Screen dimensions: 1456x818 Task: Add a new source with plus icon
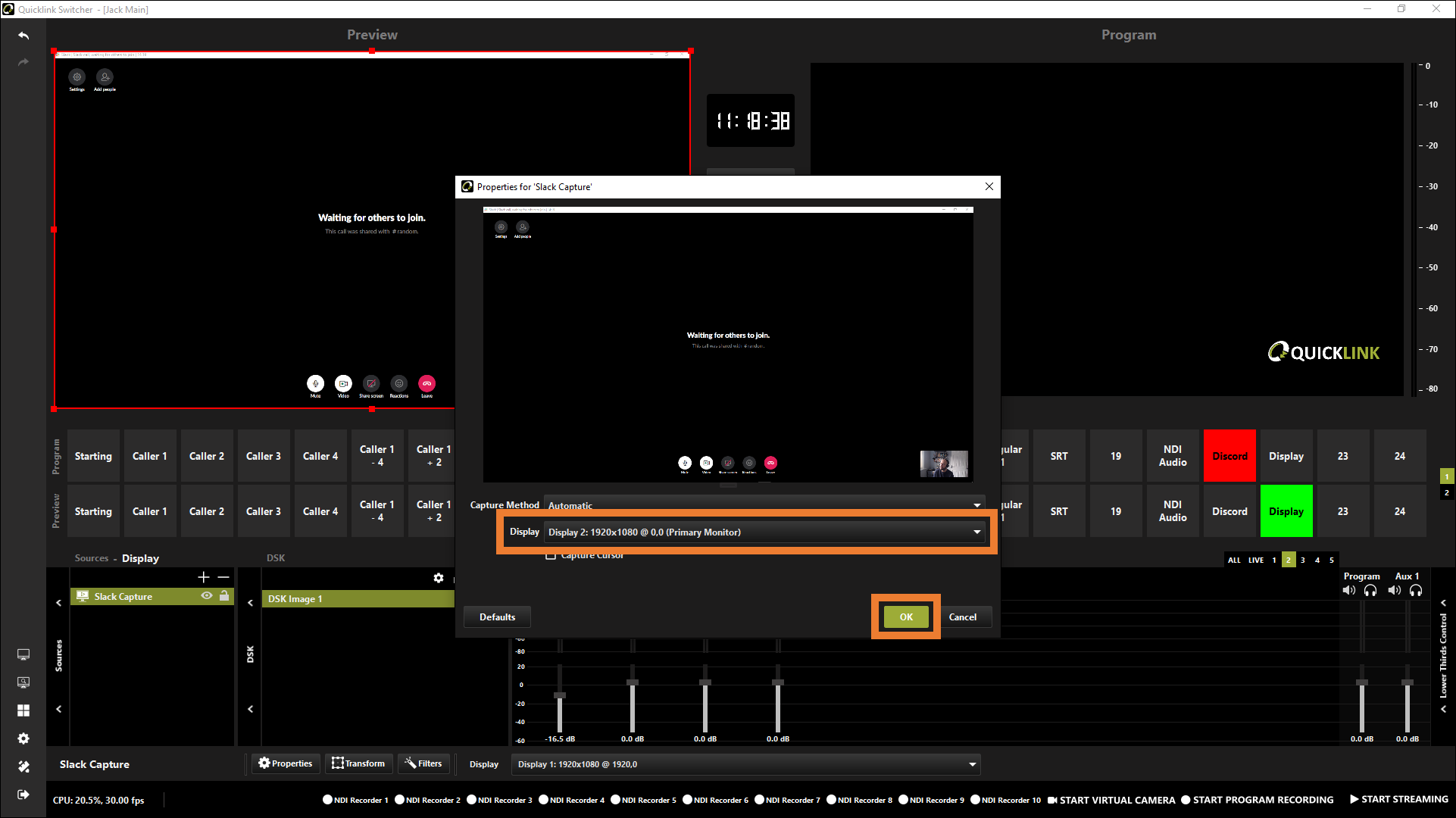[x=204, y=577]
